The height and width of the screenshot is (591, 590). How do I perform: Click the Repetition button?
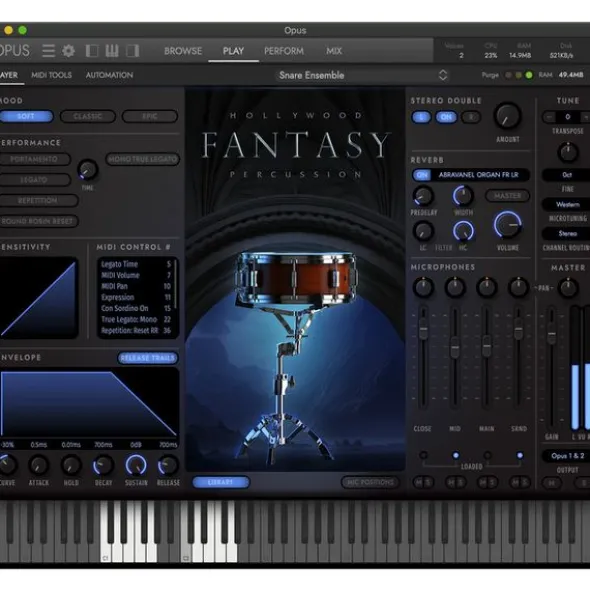pyautogui.click(x=38, y=201)
